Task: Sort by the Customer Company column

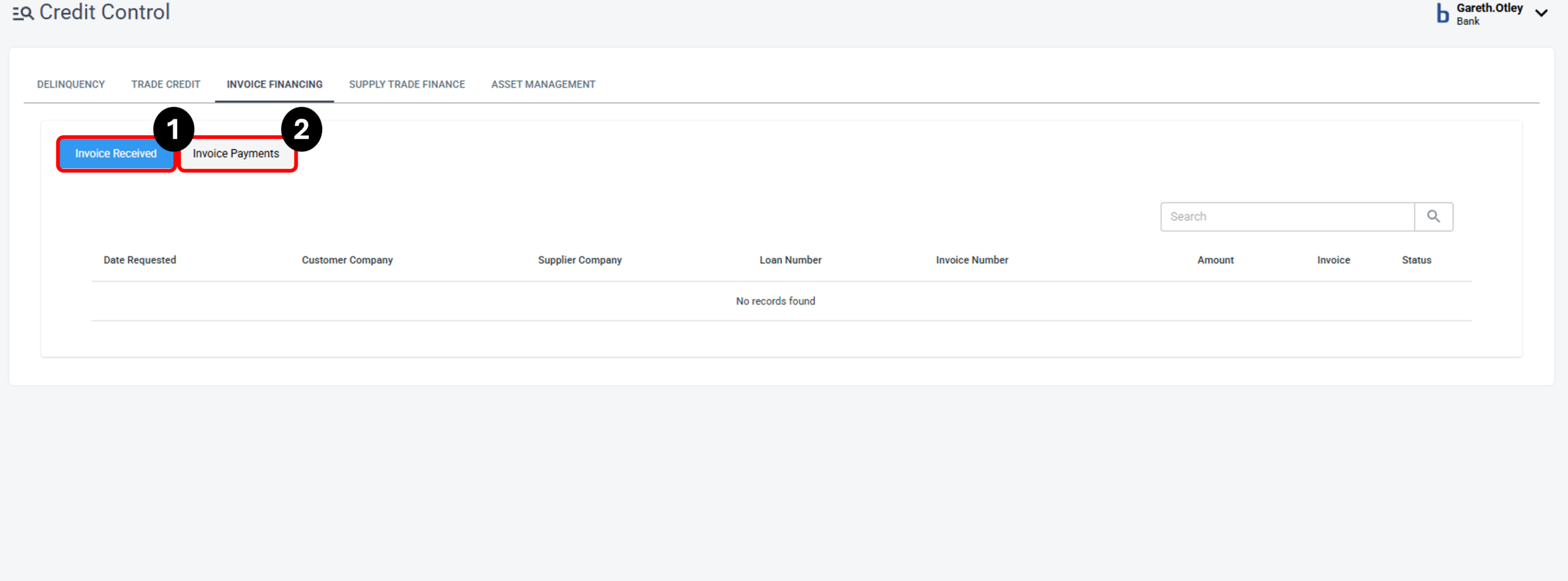Action: coord(347,260)
